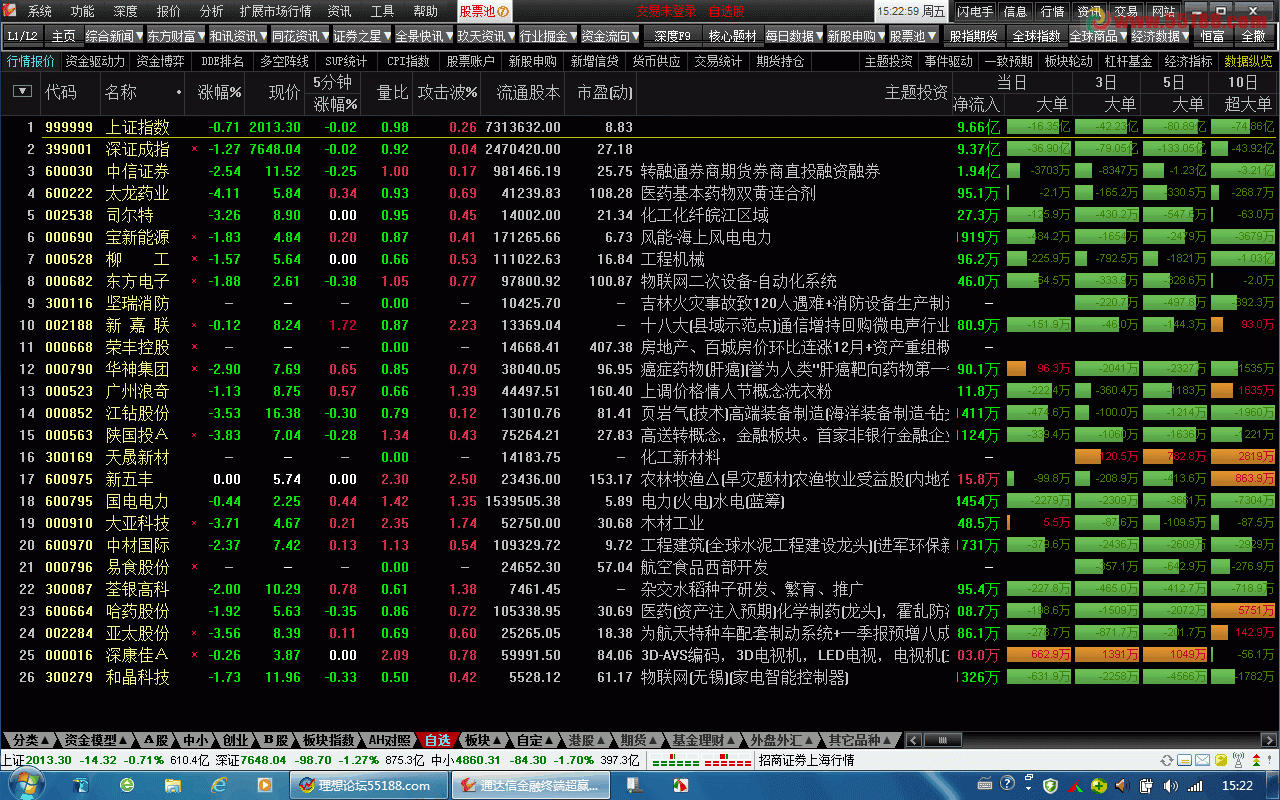Click the 全球指数 button
Image resolution: width=1280 pixels, height=800 pixels.
click(x=1036, y=36)
